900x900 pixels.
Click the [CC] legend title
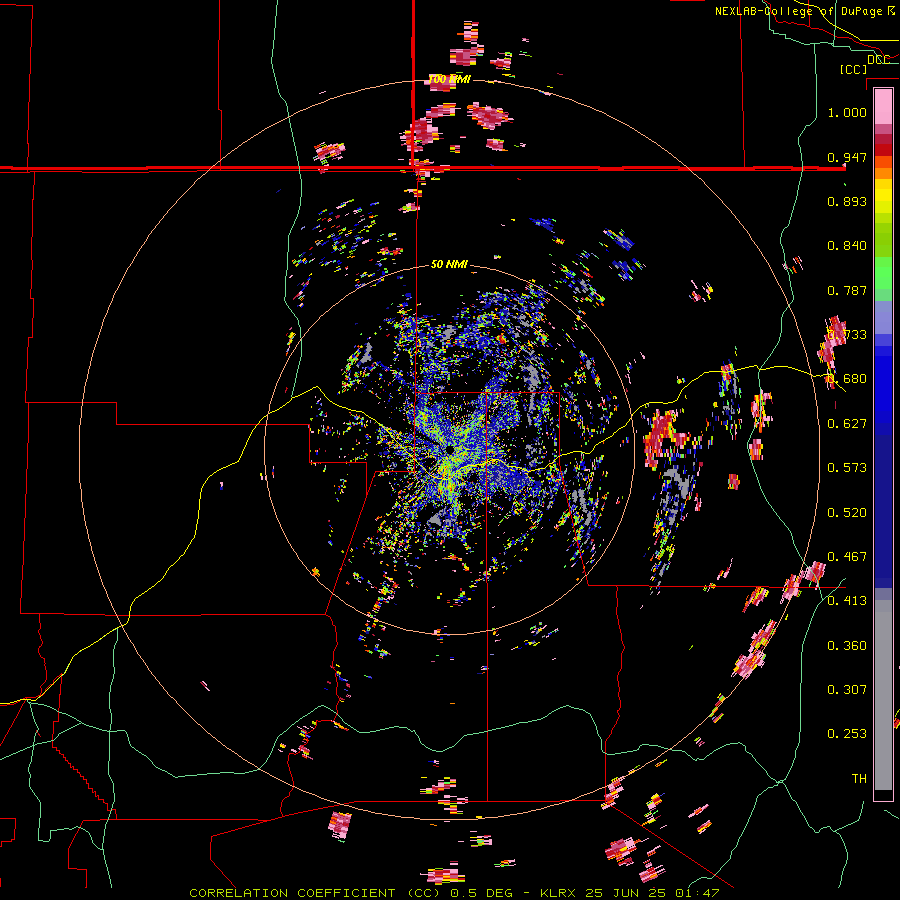coord(853,69)
